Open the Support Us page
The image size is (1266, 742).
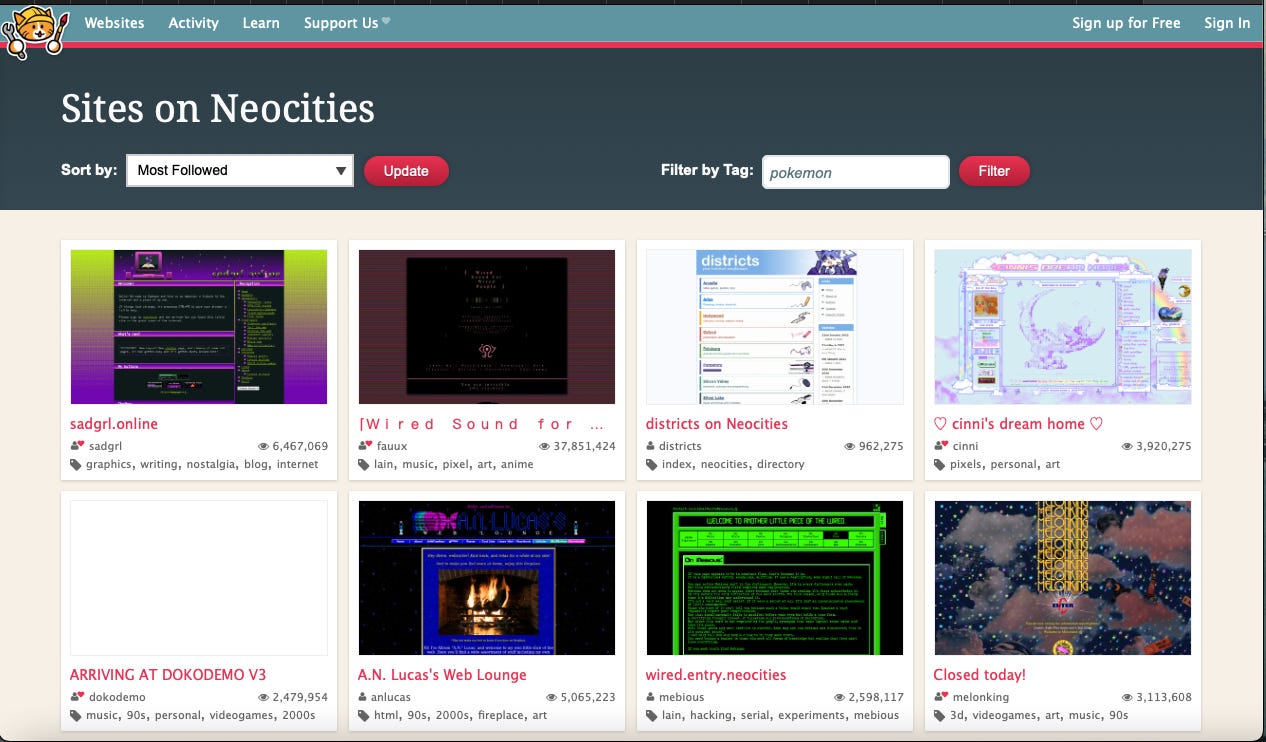341,22
